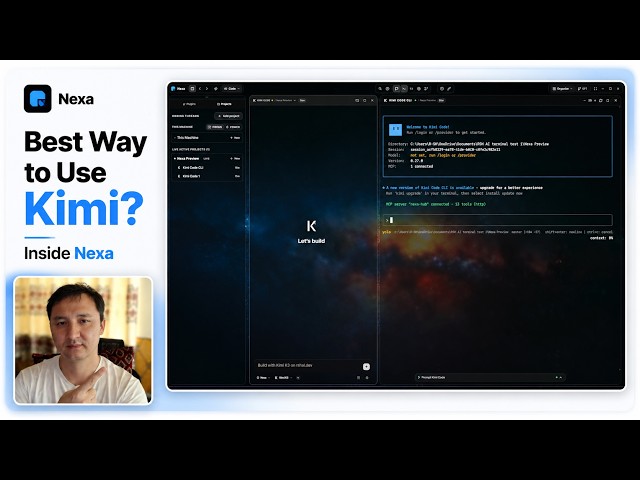The height and width of the screenshot is (480, 640).
Task: Open the Kimi Code CLI thread in the sidebar
Action: pyautogui.click(x=208, y=168)
